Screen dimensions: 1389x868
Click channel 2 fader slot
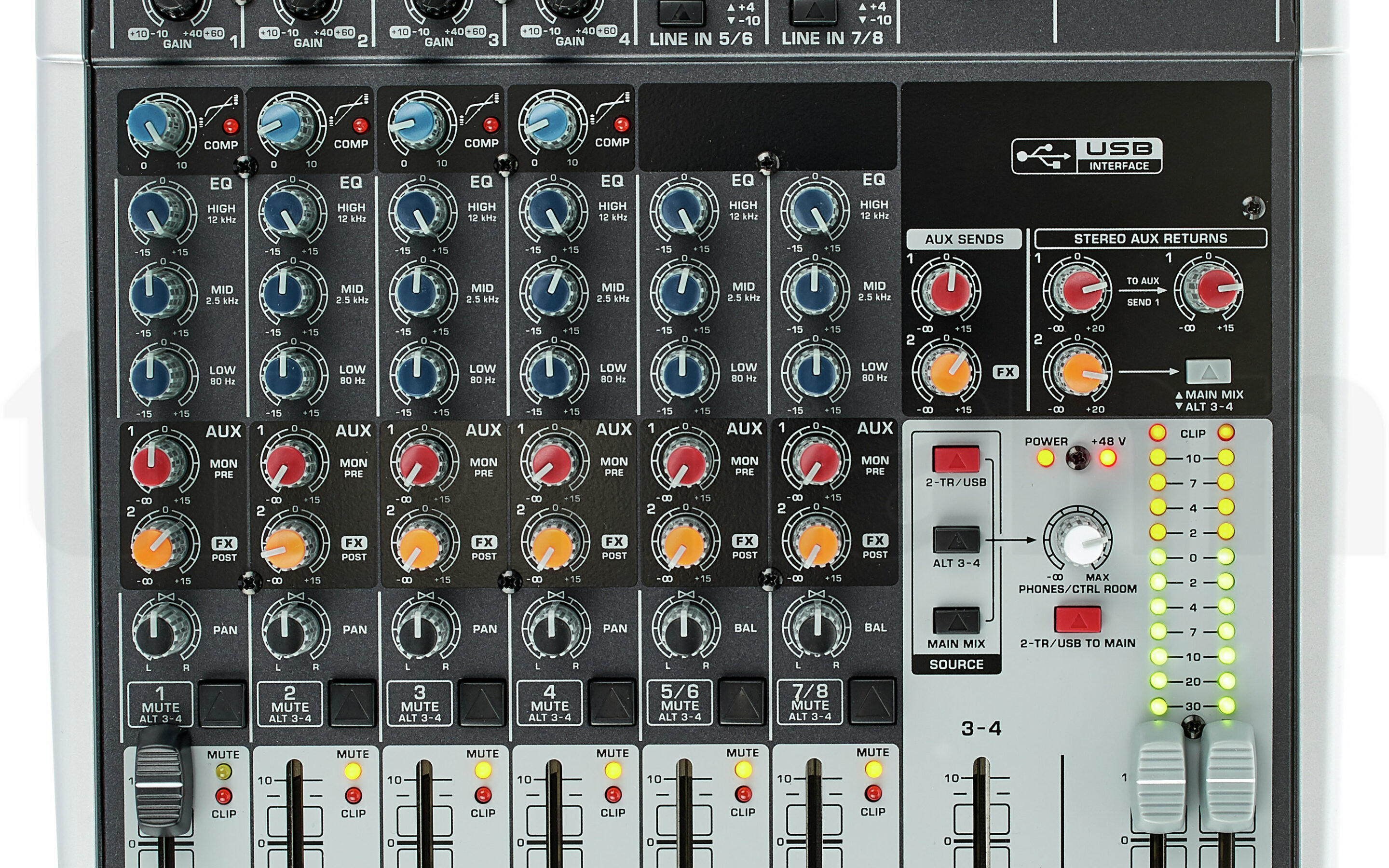click(x=295, y=814)
